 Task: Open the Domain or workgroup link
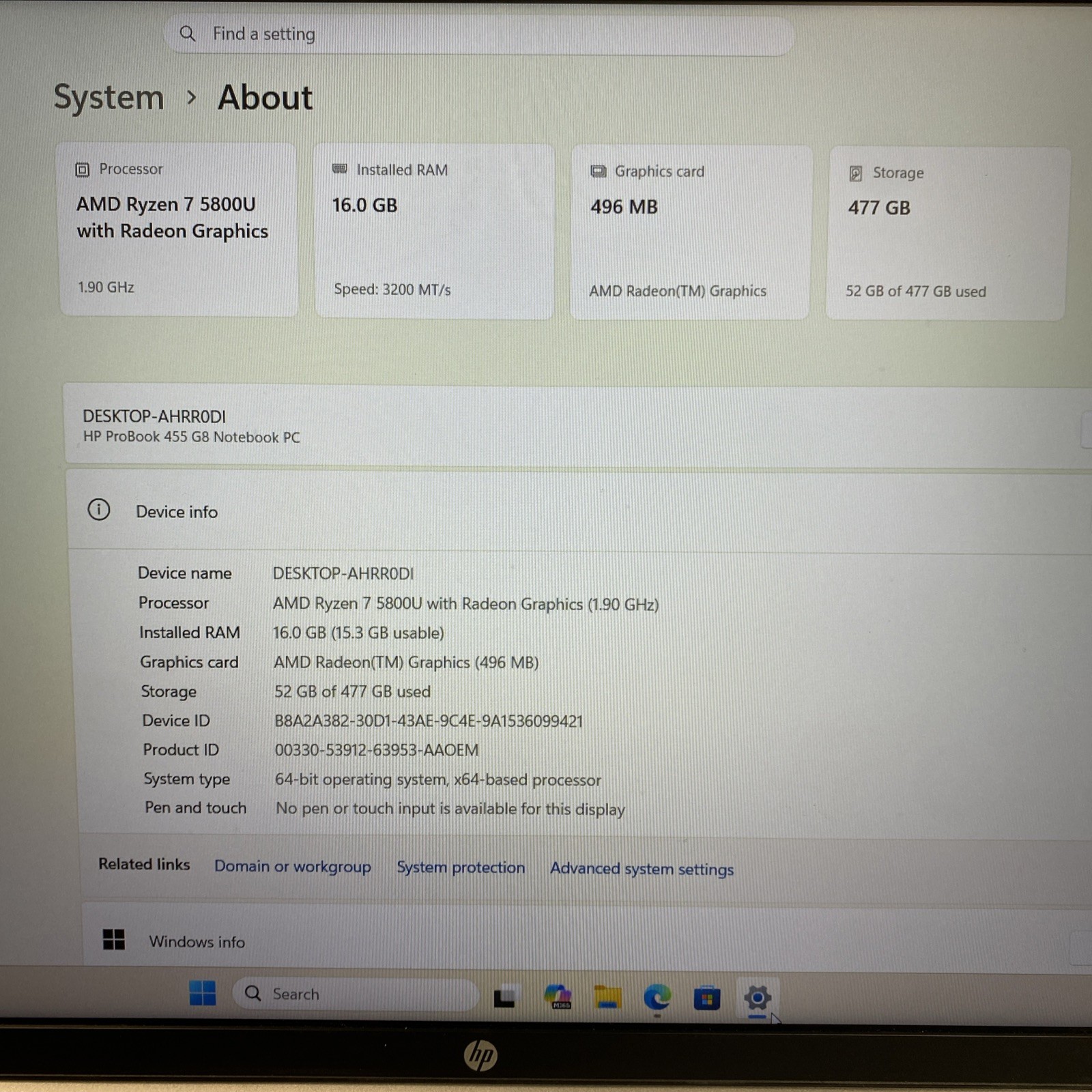coord(293,866)
